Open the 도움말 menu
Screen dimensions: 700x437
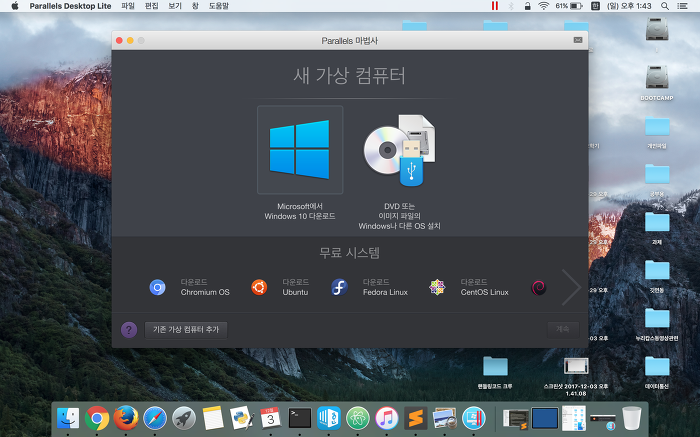pos(219,6)
